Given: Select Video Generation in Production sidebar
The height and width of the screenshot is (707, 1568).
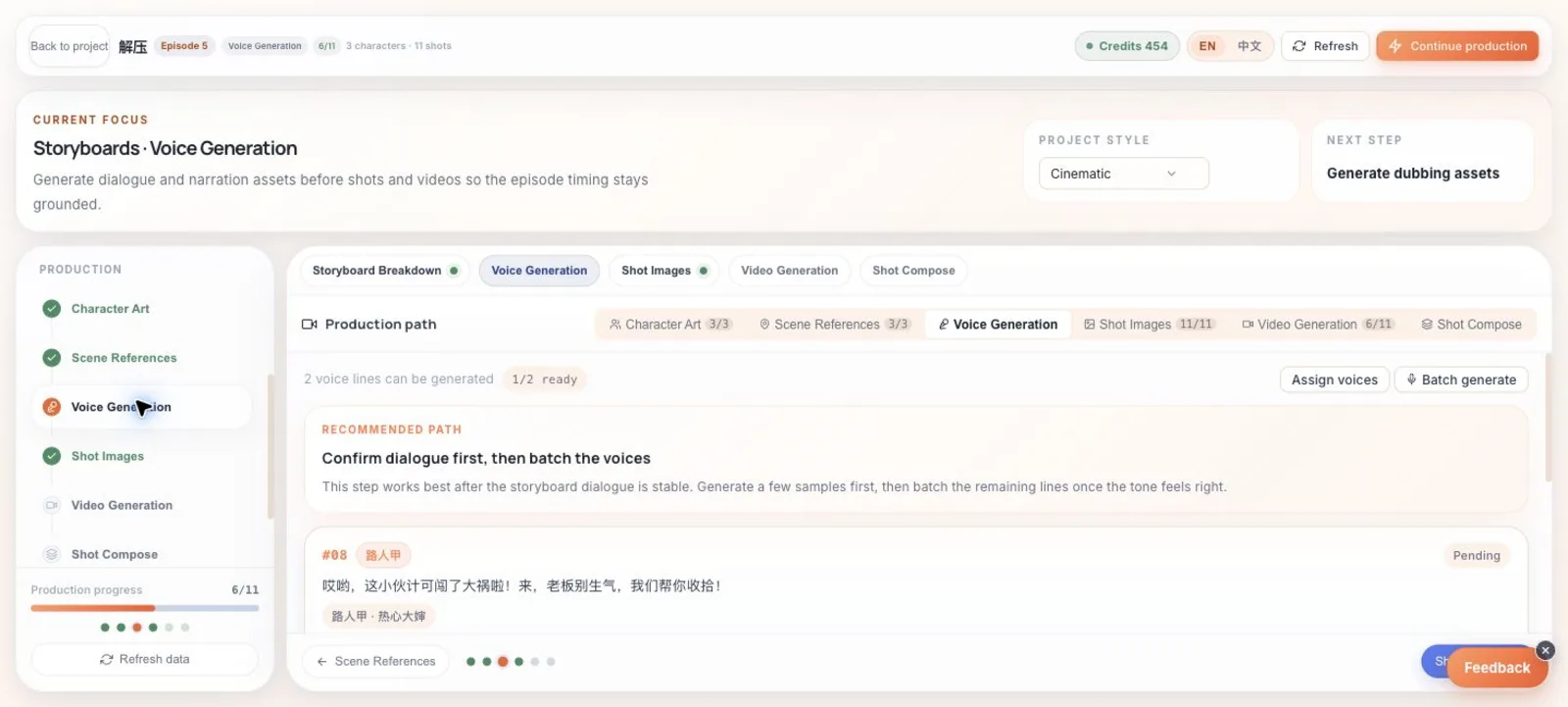Looking at the screenshot, I should (x=142, y=505).
